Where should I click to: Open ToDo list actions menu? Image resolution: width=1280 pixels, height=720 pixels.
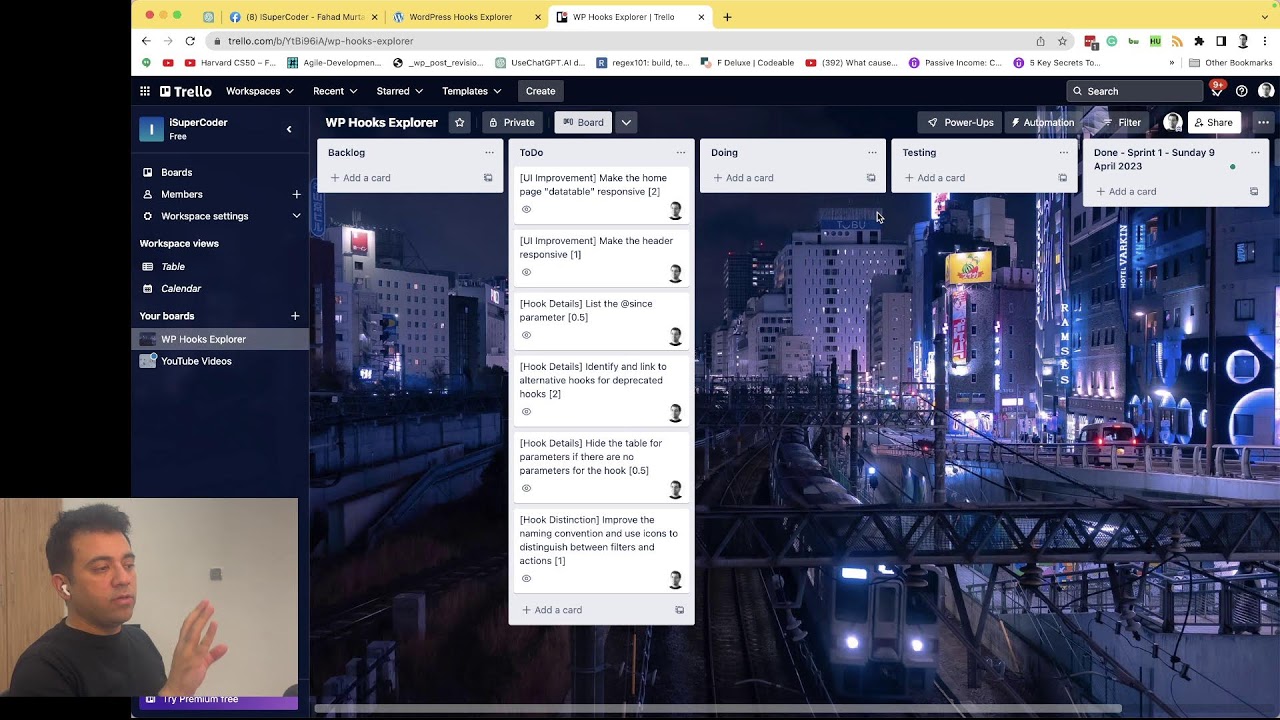[x=681, y=153]
